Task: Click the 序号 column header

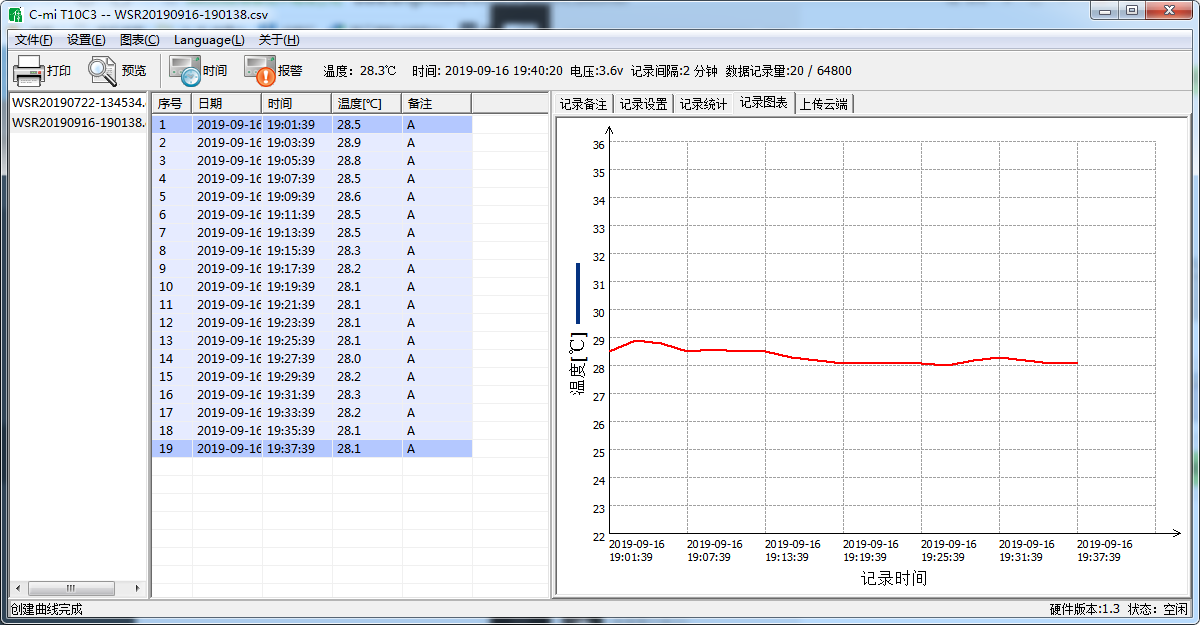Action: [171, 103]
